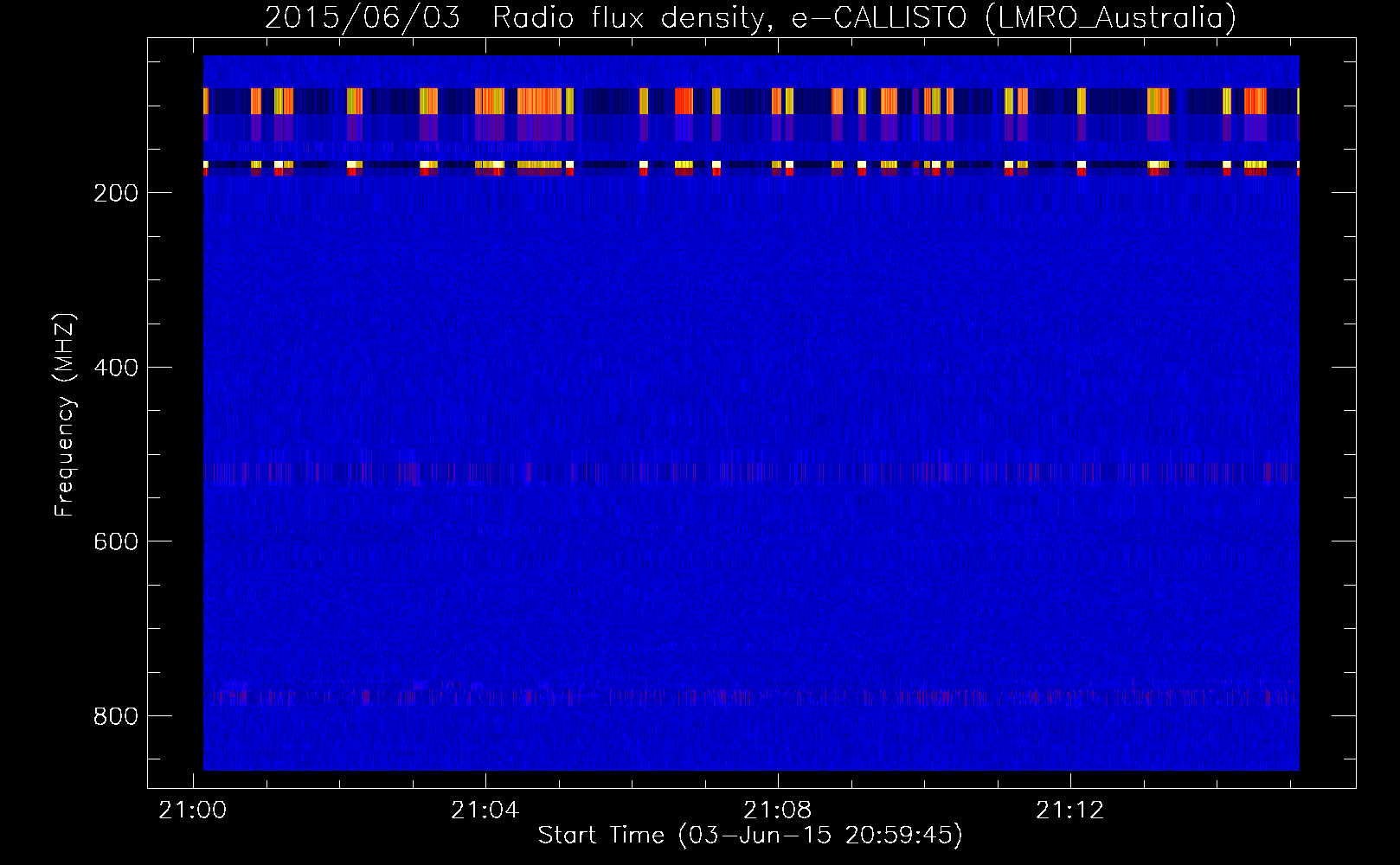Click the '21:08' time tick label
The height and width of the screenshot is (865, 1400).
[778, 810]
